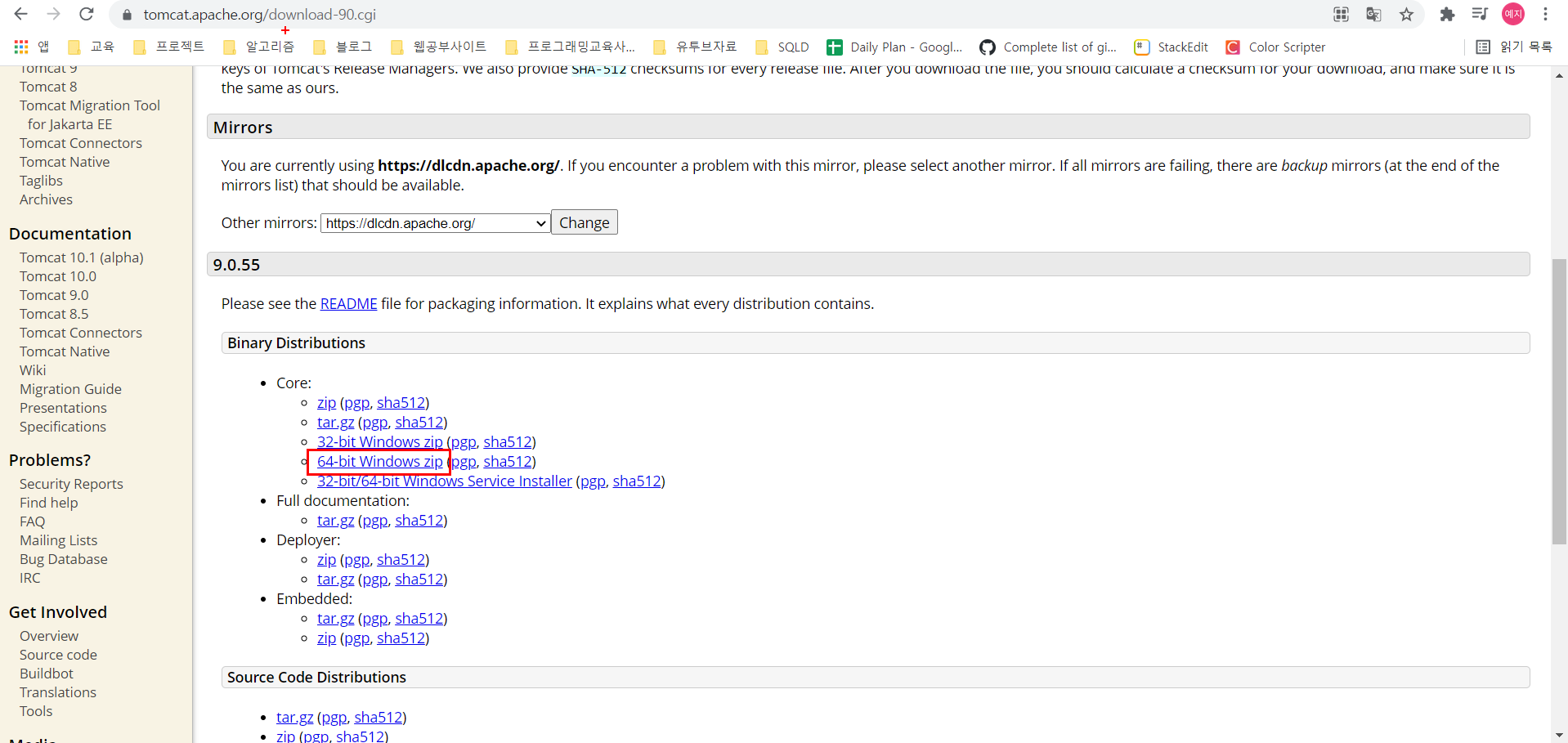Open pgp link for Service Installer
Viewport: 1568px width, 743px height.
[x=593, y=481]
